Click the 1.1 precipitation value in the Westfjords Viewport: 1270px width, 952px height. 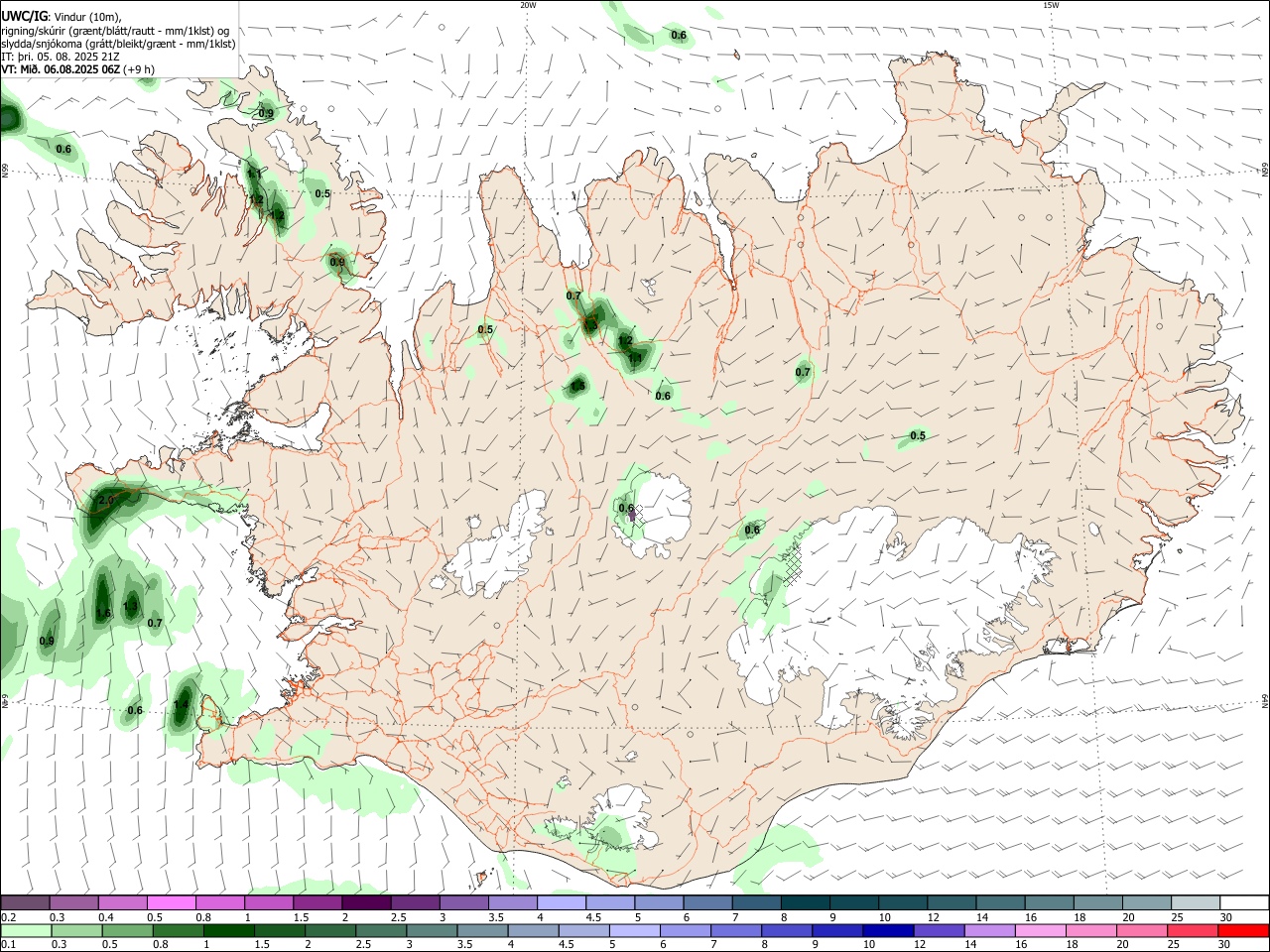coord(254,174)
